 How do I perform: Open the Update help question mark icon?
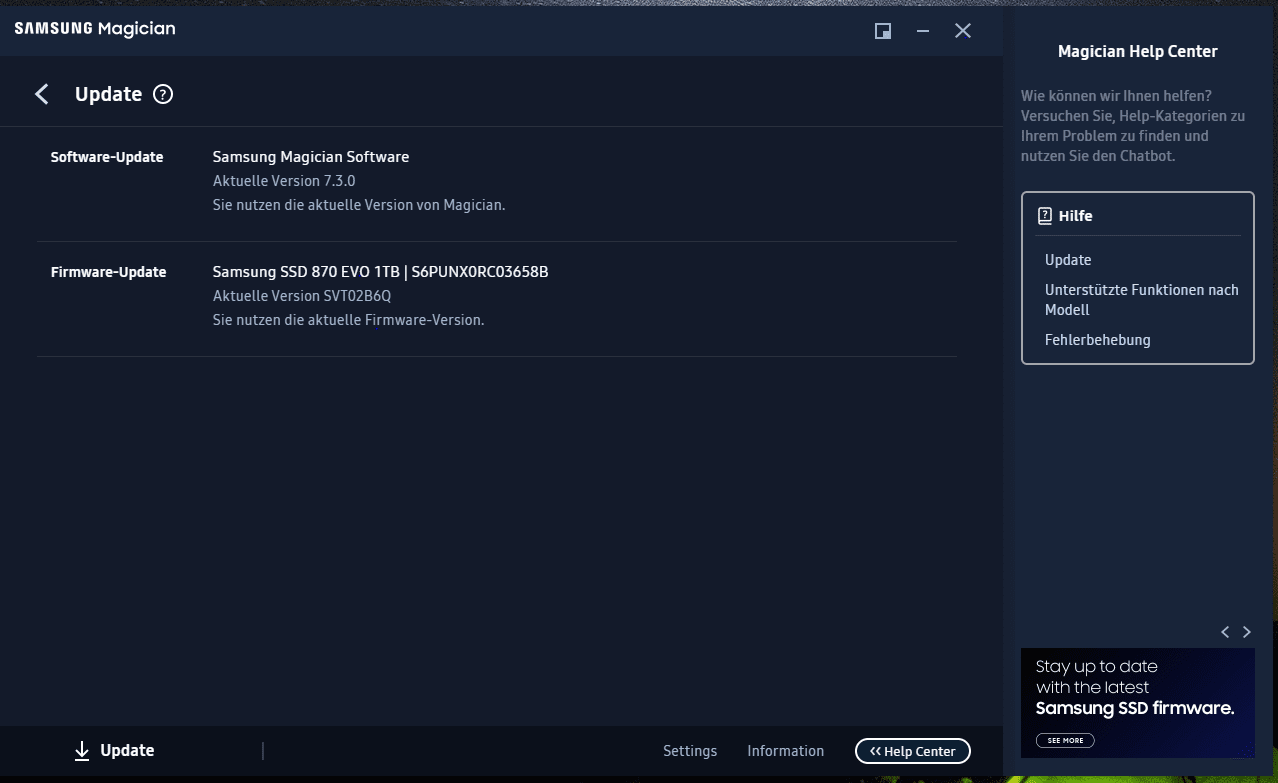[x=163, y=94]
